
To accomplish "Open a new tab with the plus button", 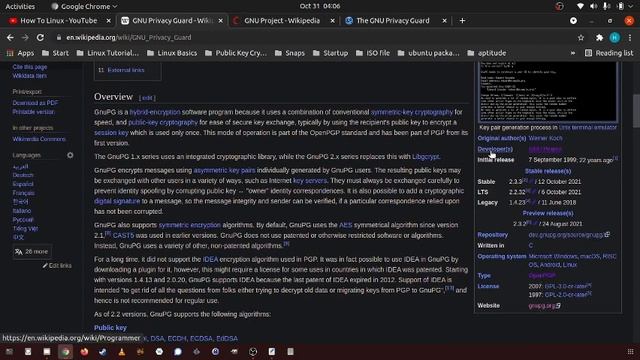I will [462, 20].
